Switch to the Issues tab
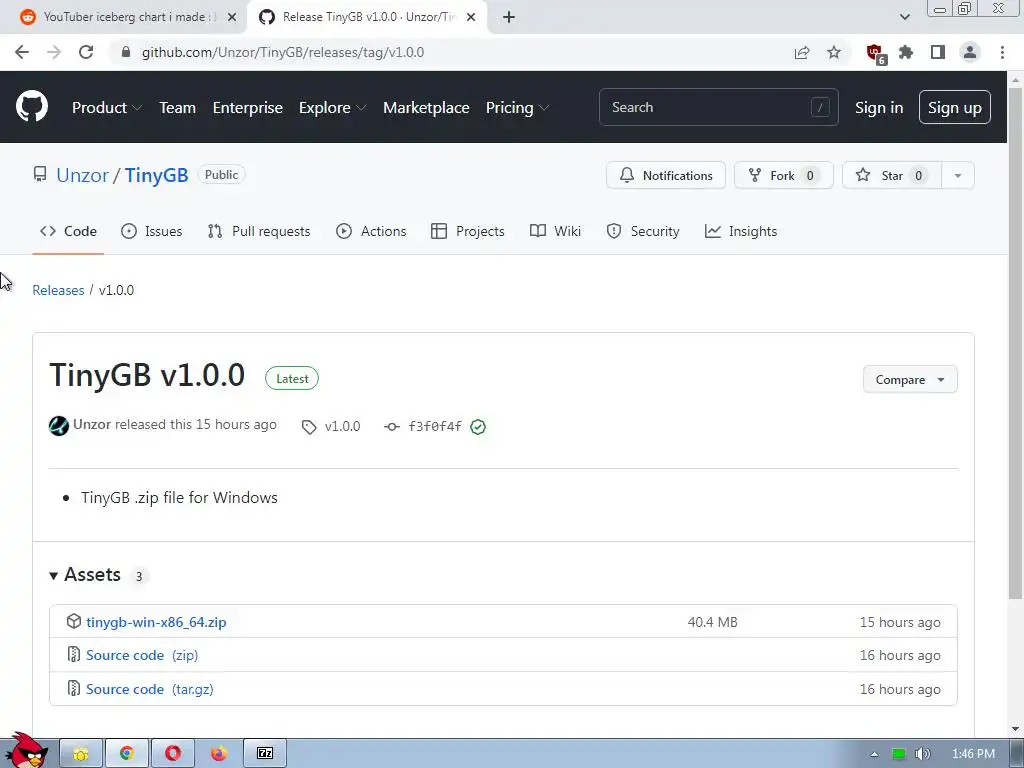The height and width of the screenshot is (768, 1024). coord(152,231)
